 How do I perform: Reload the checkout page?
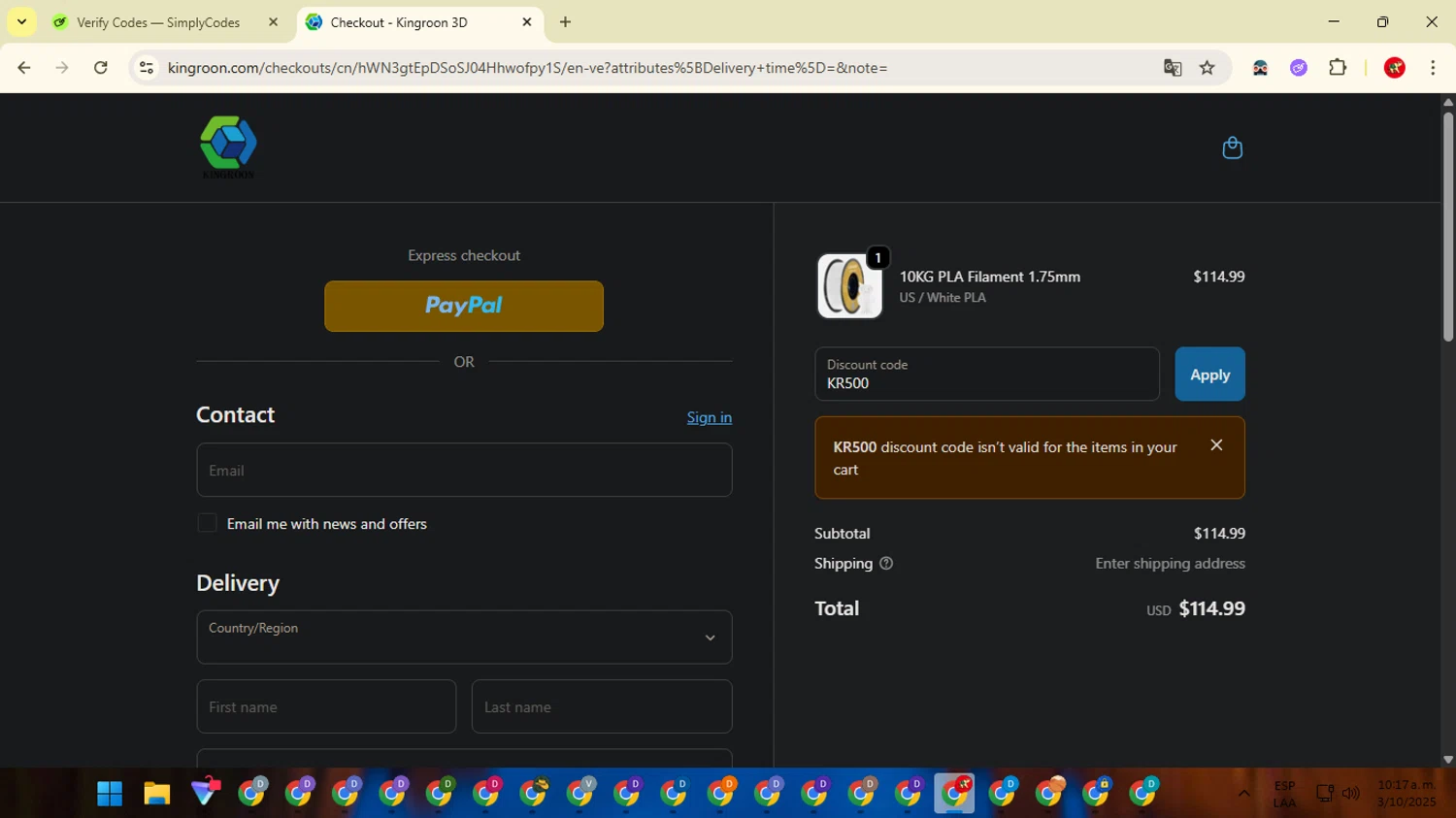tap(101, 68)
